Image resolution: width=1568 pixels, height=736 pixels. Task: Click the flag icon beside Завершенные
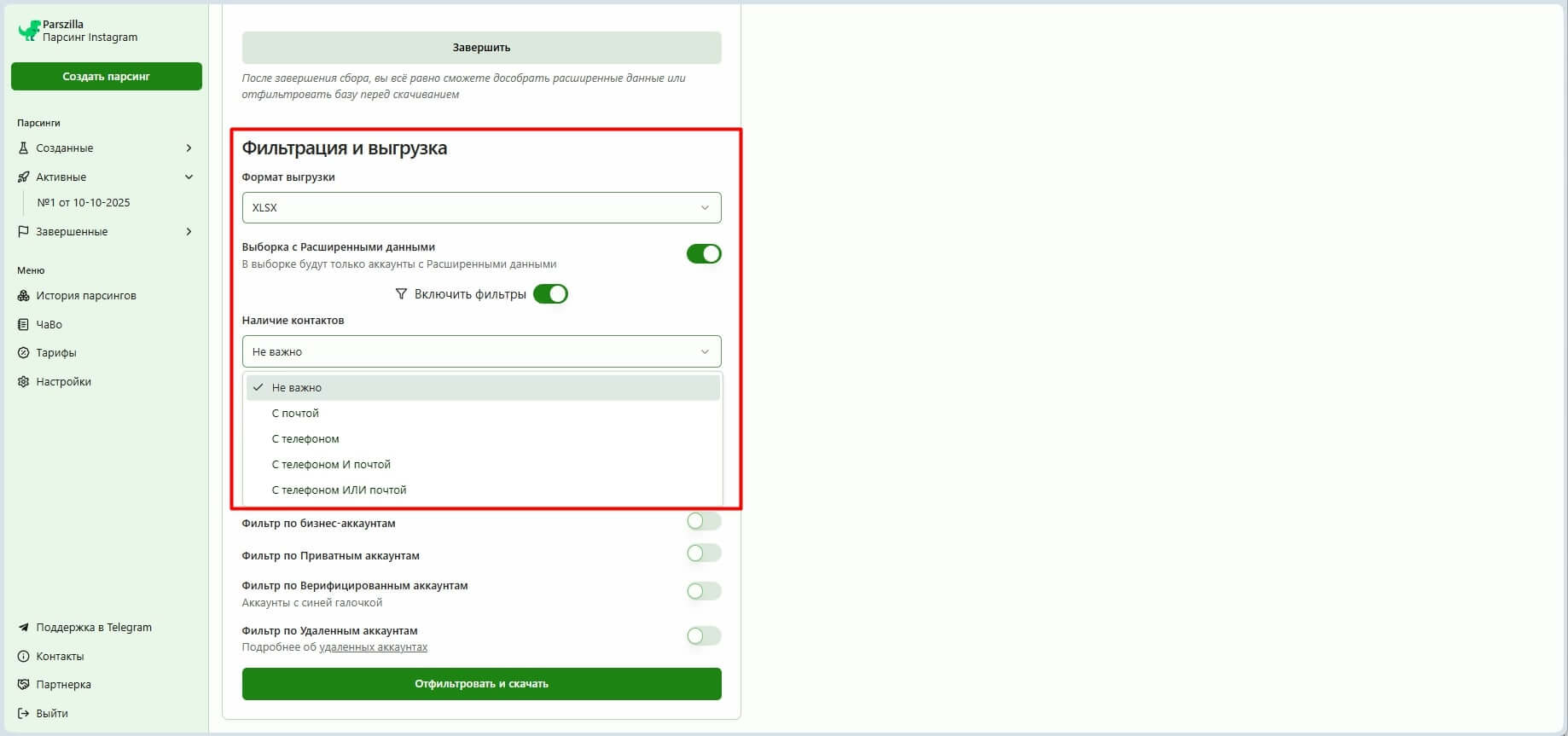coord(23,231)
